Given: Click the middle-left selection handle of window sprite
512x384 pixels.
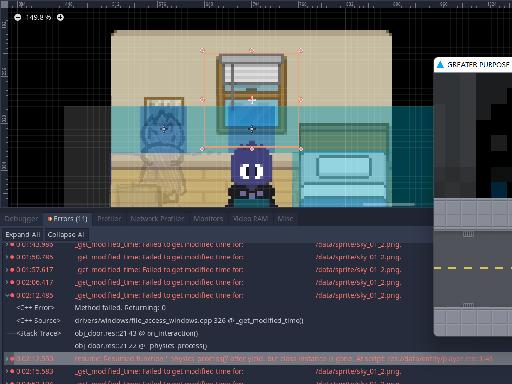Looking at the screenshot, I should pyautogui.click(x=202, y=100).
